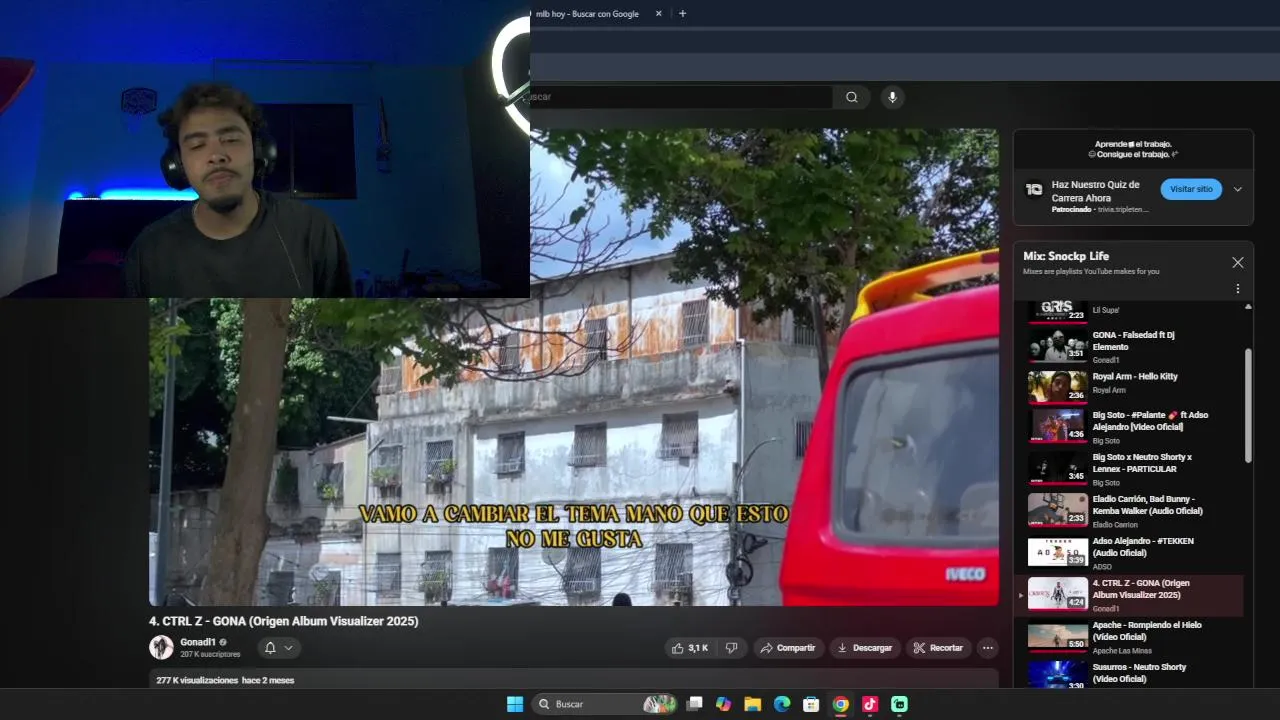Play 'Eladio Carrión, Bad Bunny - Kemba Walker'
This screenshot has width=1280, height=720.
pos(1130,510)
